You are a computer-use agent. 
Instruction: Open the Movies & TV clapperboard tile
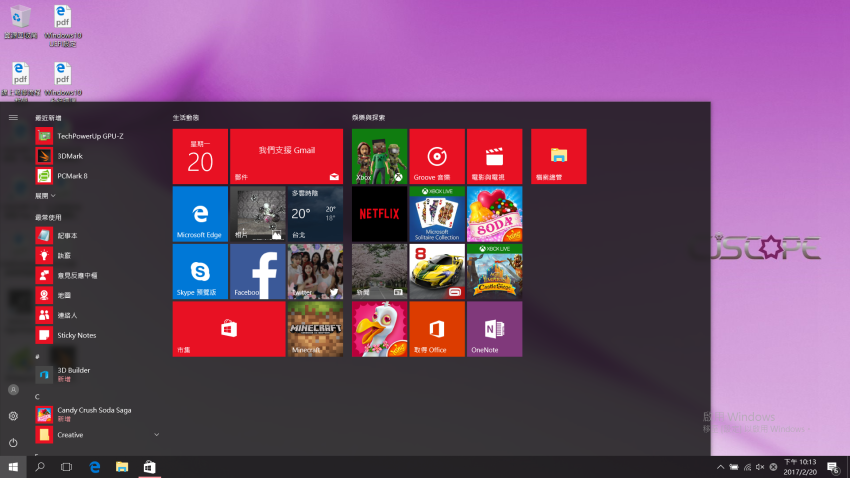coord(494,157)
